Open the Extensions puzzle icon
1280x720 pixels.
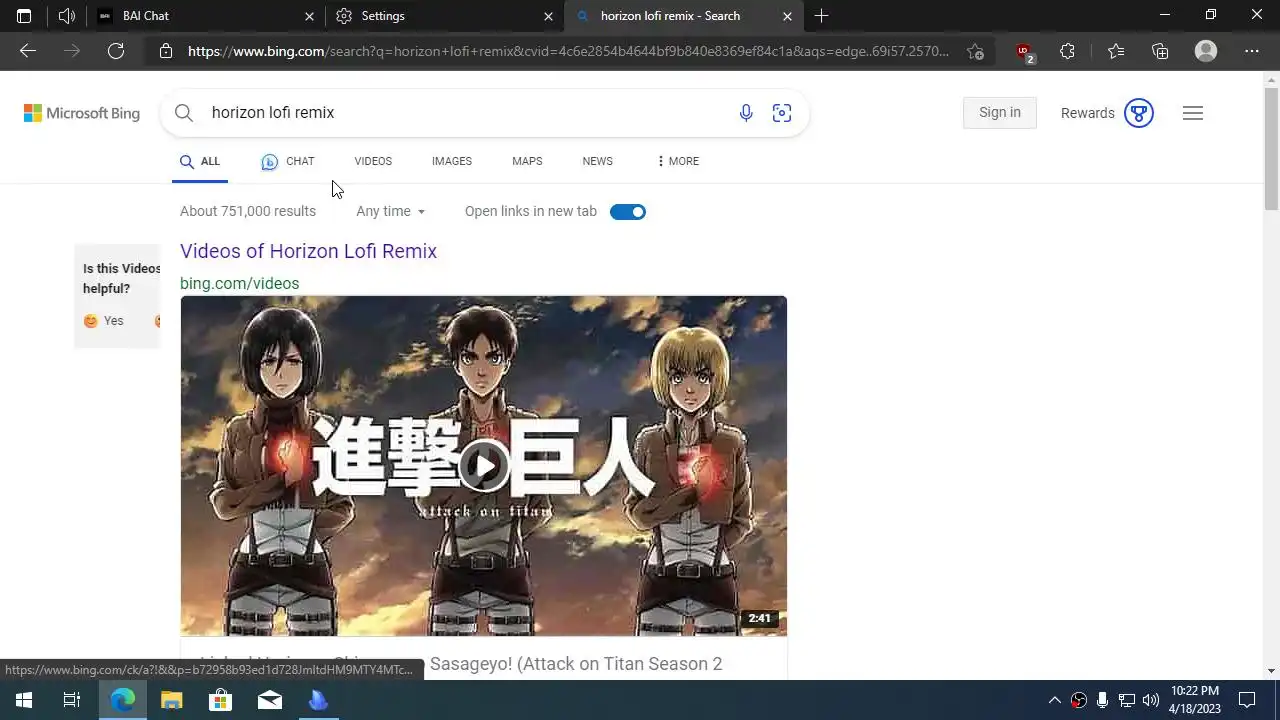(x=1067, y=51)
